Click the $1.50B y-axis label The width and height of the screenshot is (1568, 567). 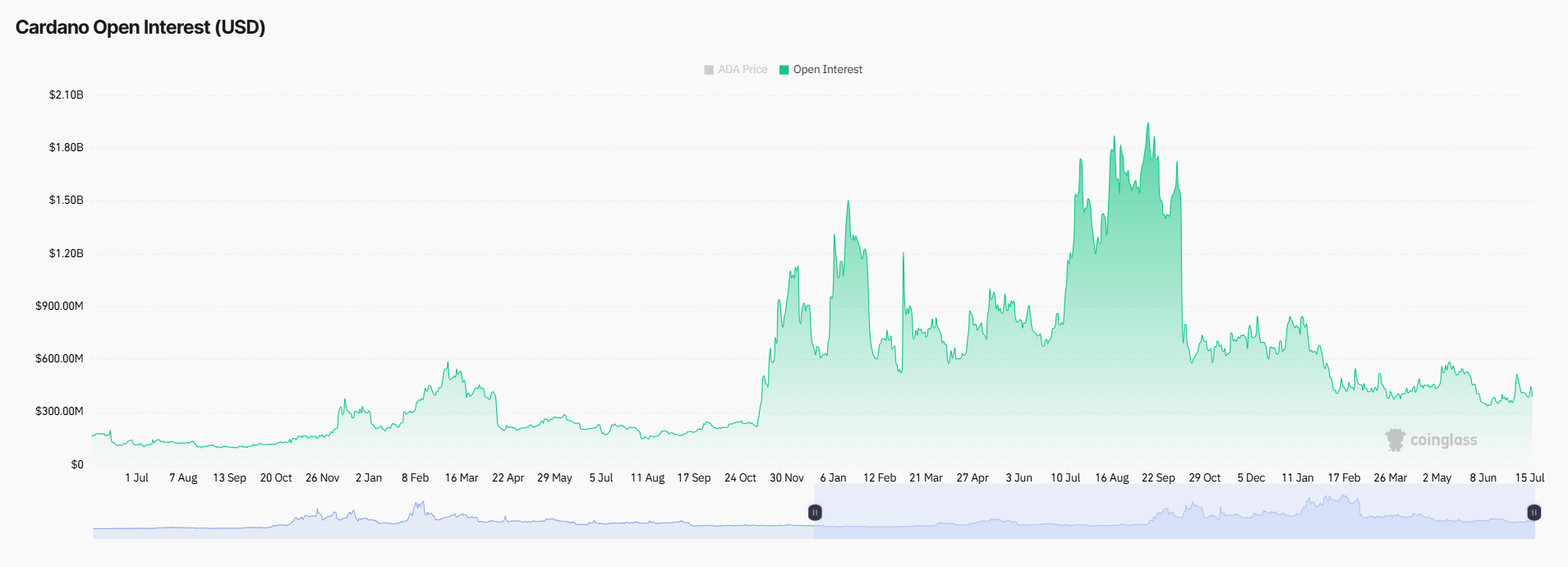pos(67,201)
